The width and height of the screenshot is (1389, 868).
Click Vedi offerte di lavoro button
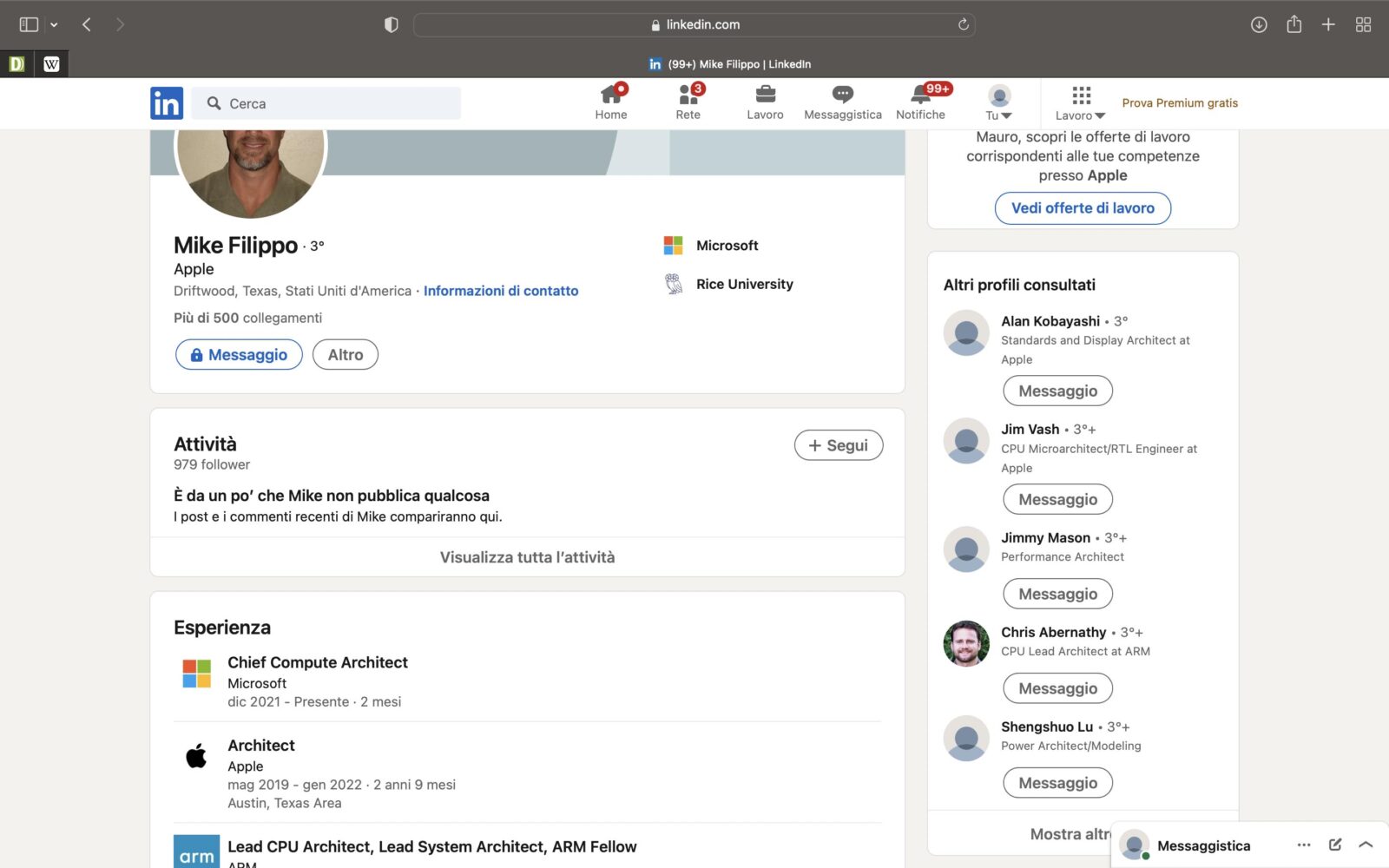pyautogui.click(x=1083, y=208)
